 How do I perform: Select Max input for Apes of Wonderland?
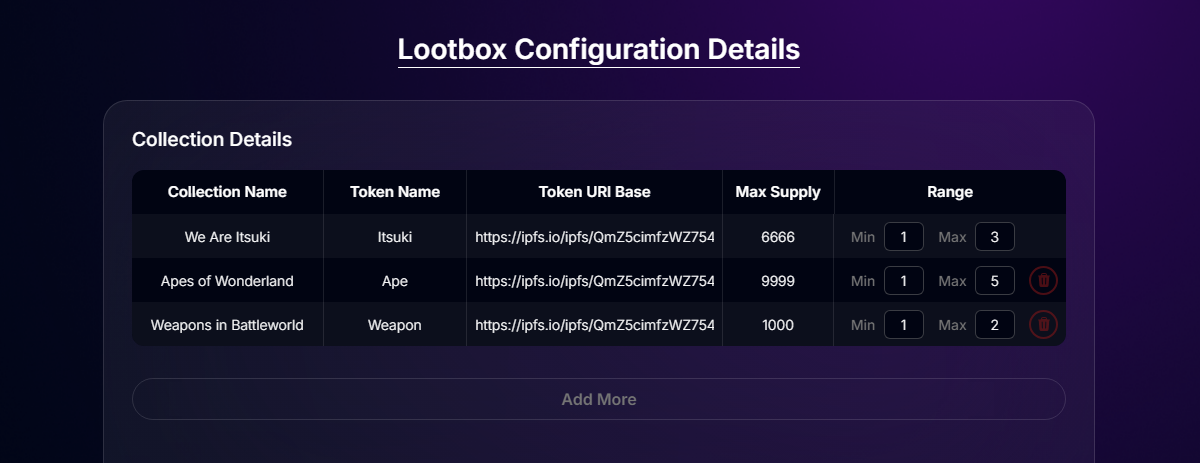[995, 281]
